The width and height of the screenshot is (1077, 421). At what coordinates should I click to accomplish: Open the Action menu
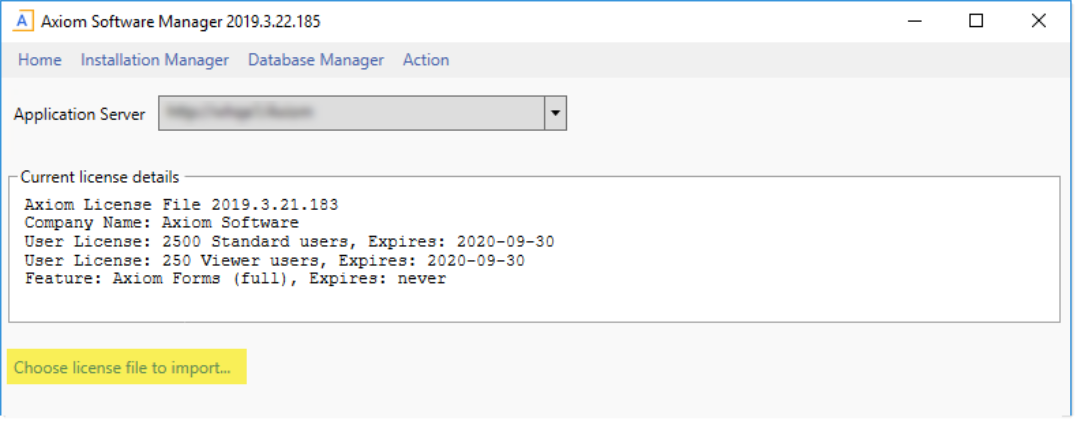(x=426, y=60)
